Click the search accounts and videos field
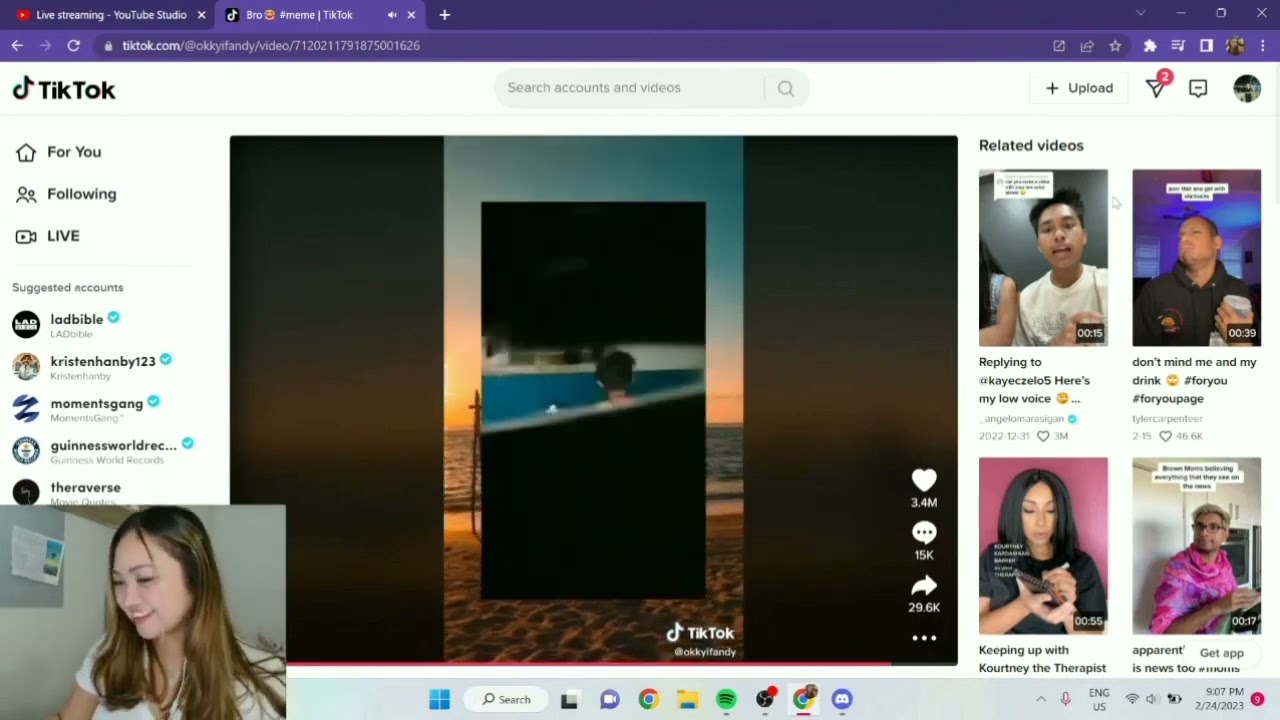The height and width of the screenshot is (720, 1280). coord(634,88)
